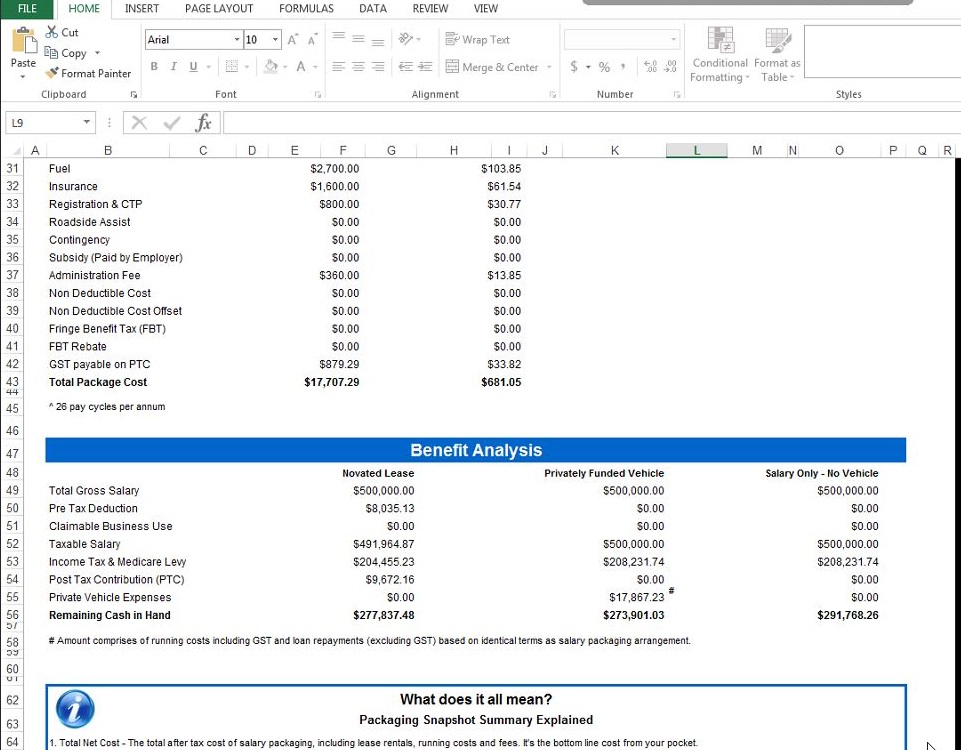Align text right
Image resolution: width=961 pixels, height=750 pixels.
point(379,67)
